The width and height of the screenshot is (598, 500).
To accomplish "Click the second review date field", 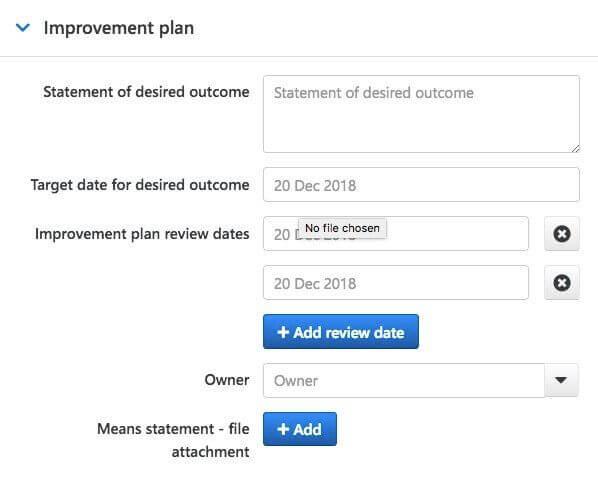I will (x=396, y=283).
